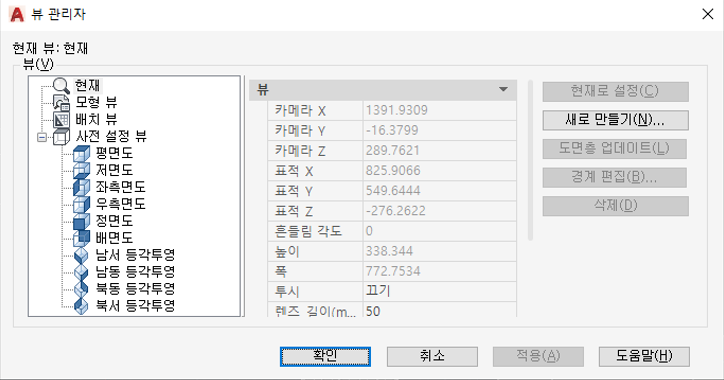Click the 남서 등각투영 isometric icon
The image size is (724, 380).
81,255
